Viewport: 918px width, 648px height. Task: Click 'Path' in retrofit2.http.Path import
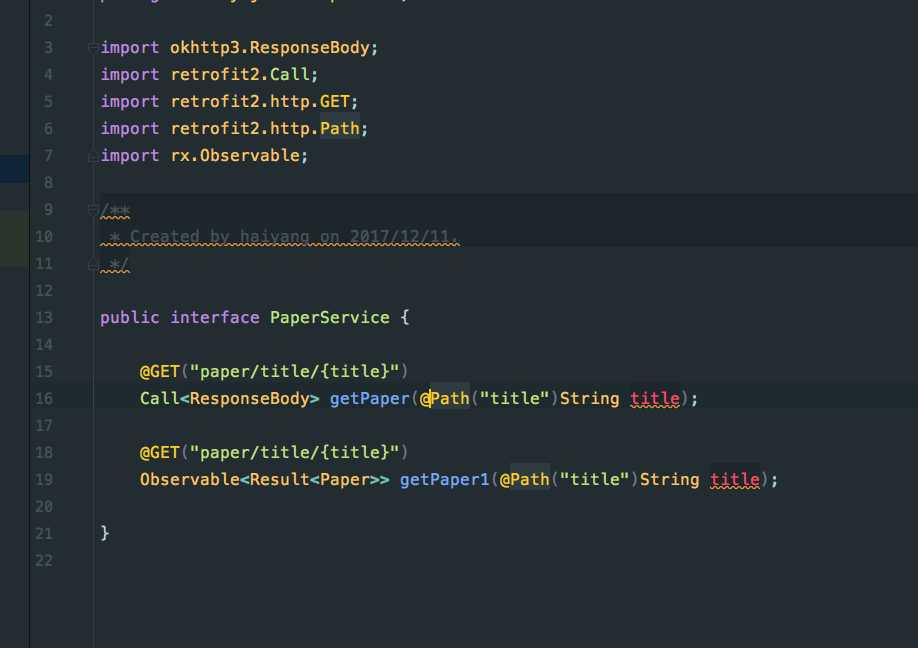click(340, 128)
